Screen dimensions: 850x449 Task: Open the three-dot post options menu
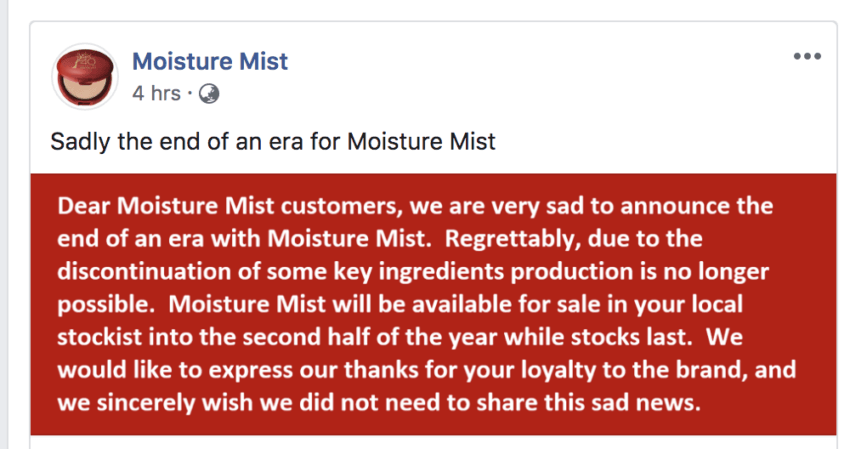pos(806,56)
